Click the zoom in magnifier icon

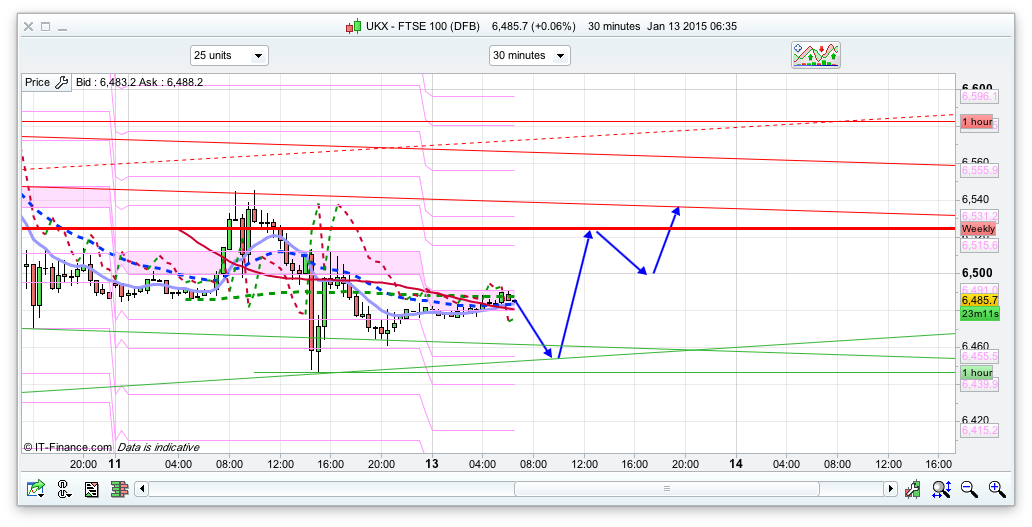click(996, 489)
